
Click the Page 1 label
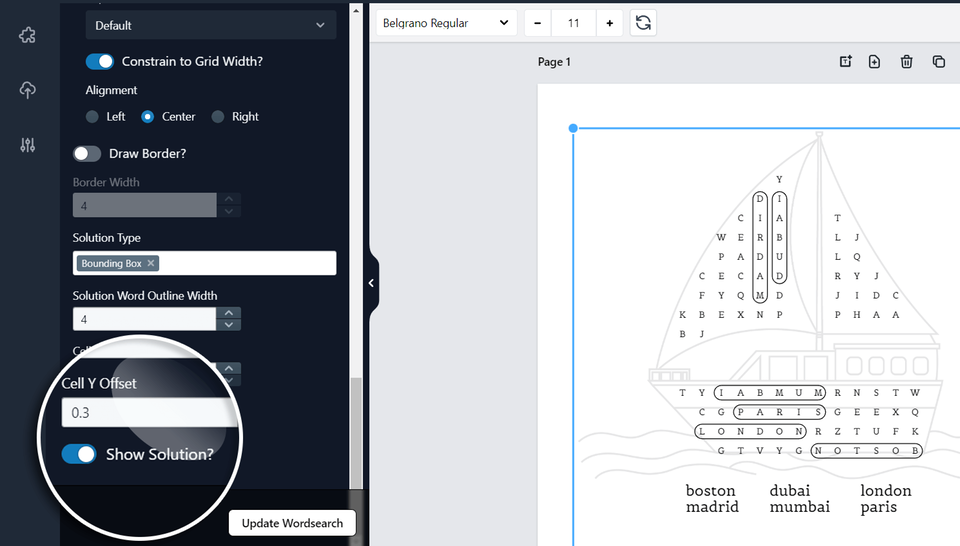point(554,62)
